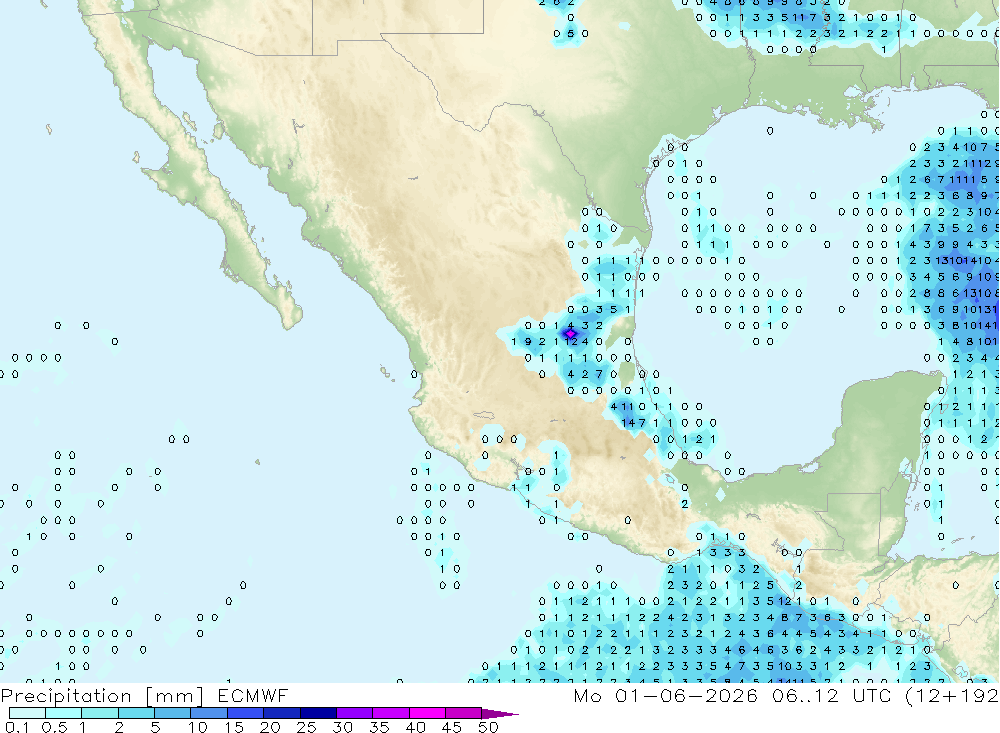Click the 40–45 mm magenta swatch
Image resolution: width=1000 pixels, height=733 pixels.
[x=427, y=713]
